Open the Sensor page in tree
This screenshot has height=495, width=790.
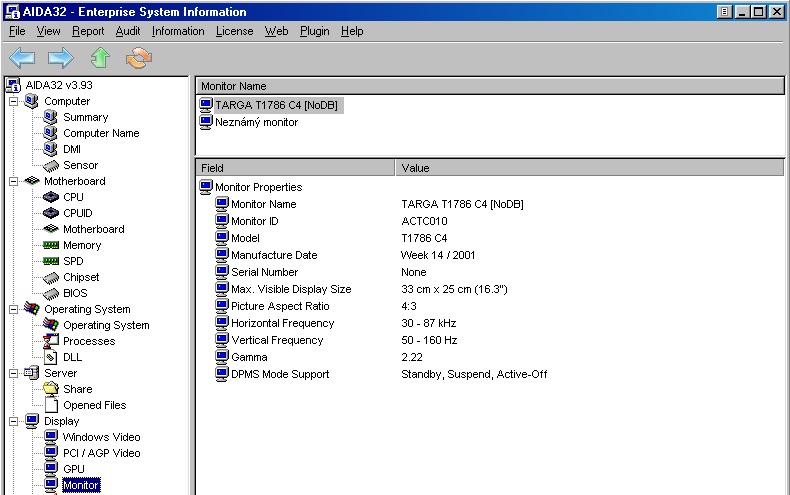[x=80, y=165]
